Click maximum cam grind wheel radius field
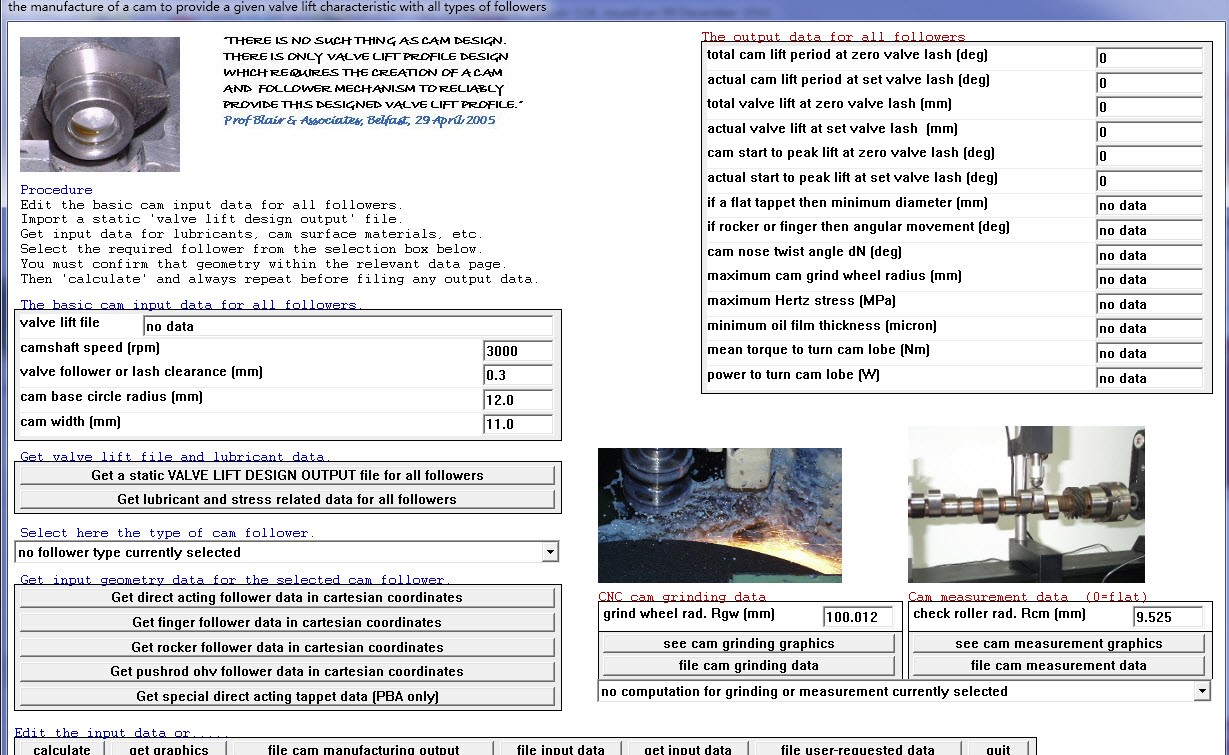1229x755 pixels. click(1149, 279)
